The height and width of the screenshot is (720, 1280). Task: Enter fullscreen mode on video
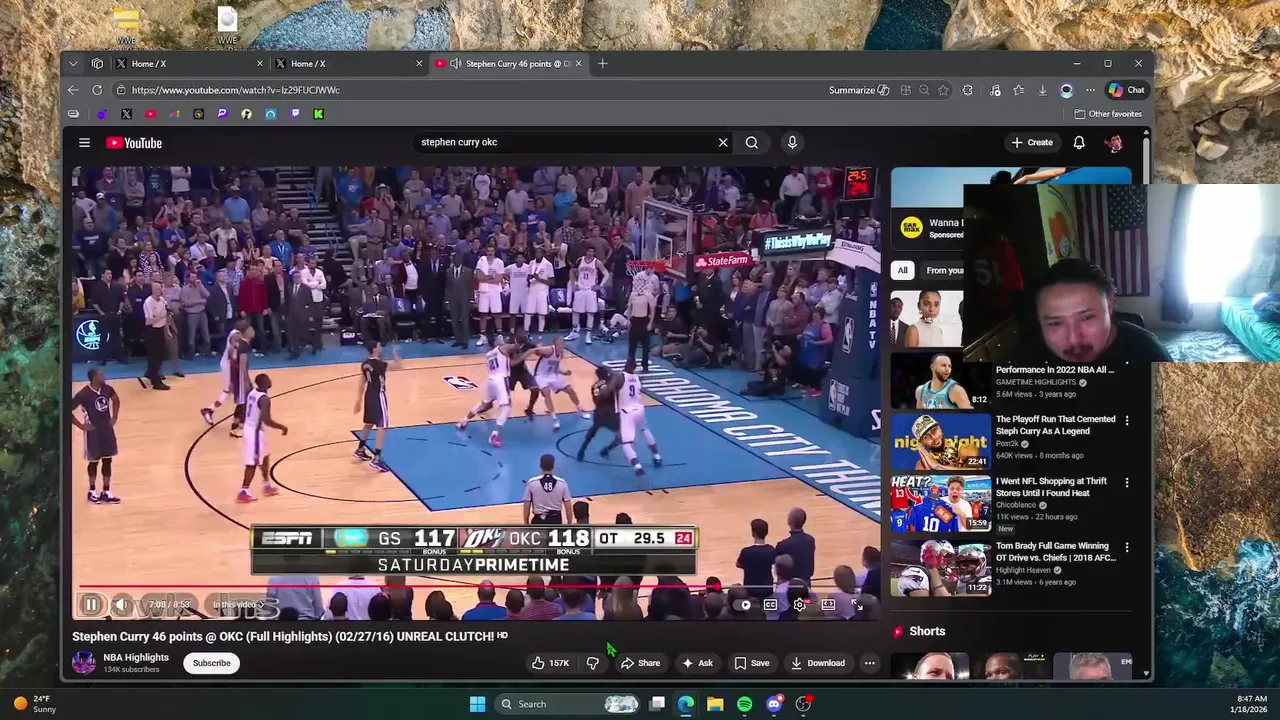pyautogui.click(x=857, y=604)
